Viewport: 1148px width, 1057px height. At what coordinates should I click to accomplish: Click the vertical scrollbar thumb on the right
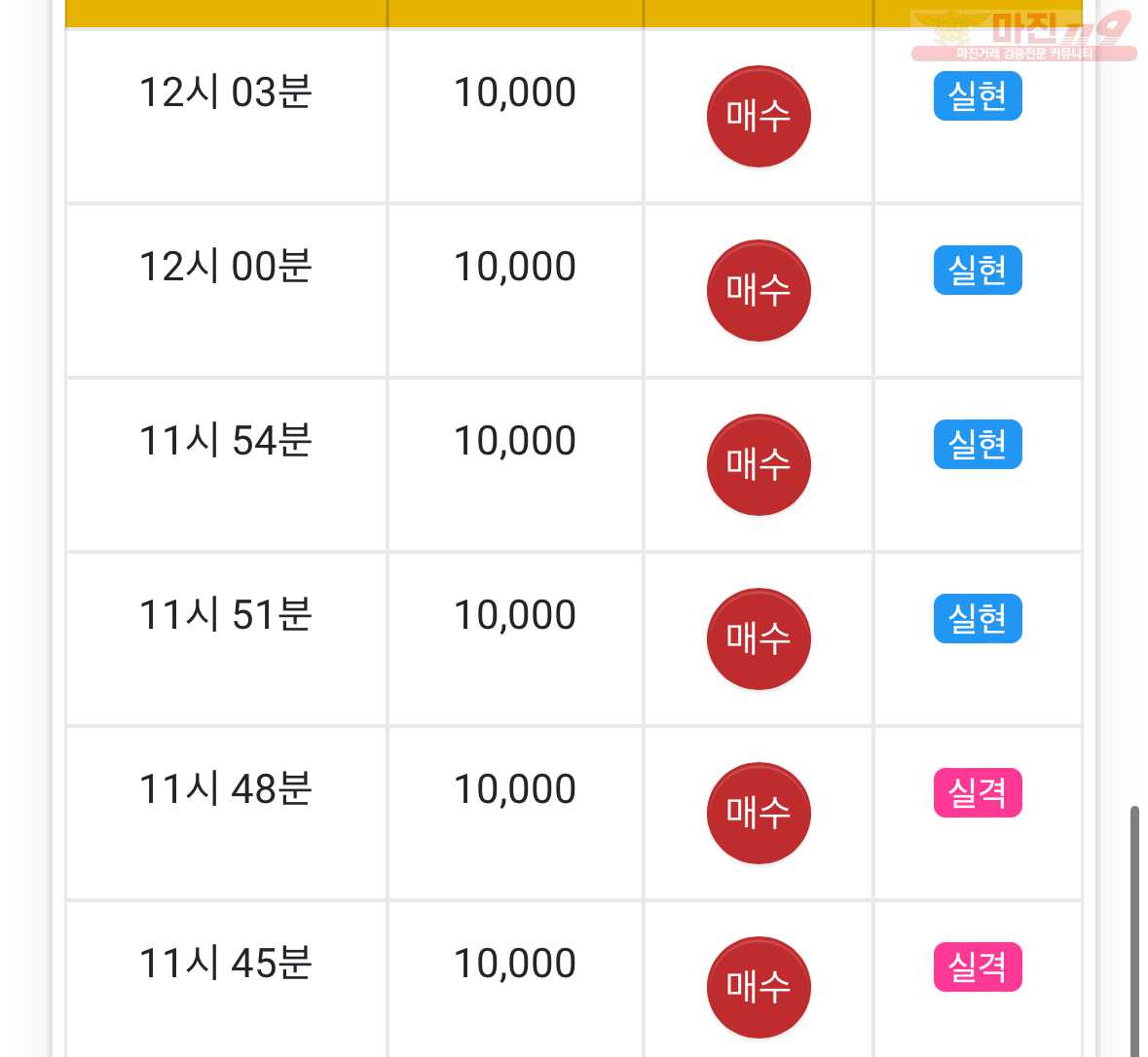tap(1134, 931)
